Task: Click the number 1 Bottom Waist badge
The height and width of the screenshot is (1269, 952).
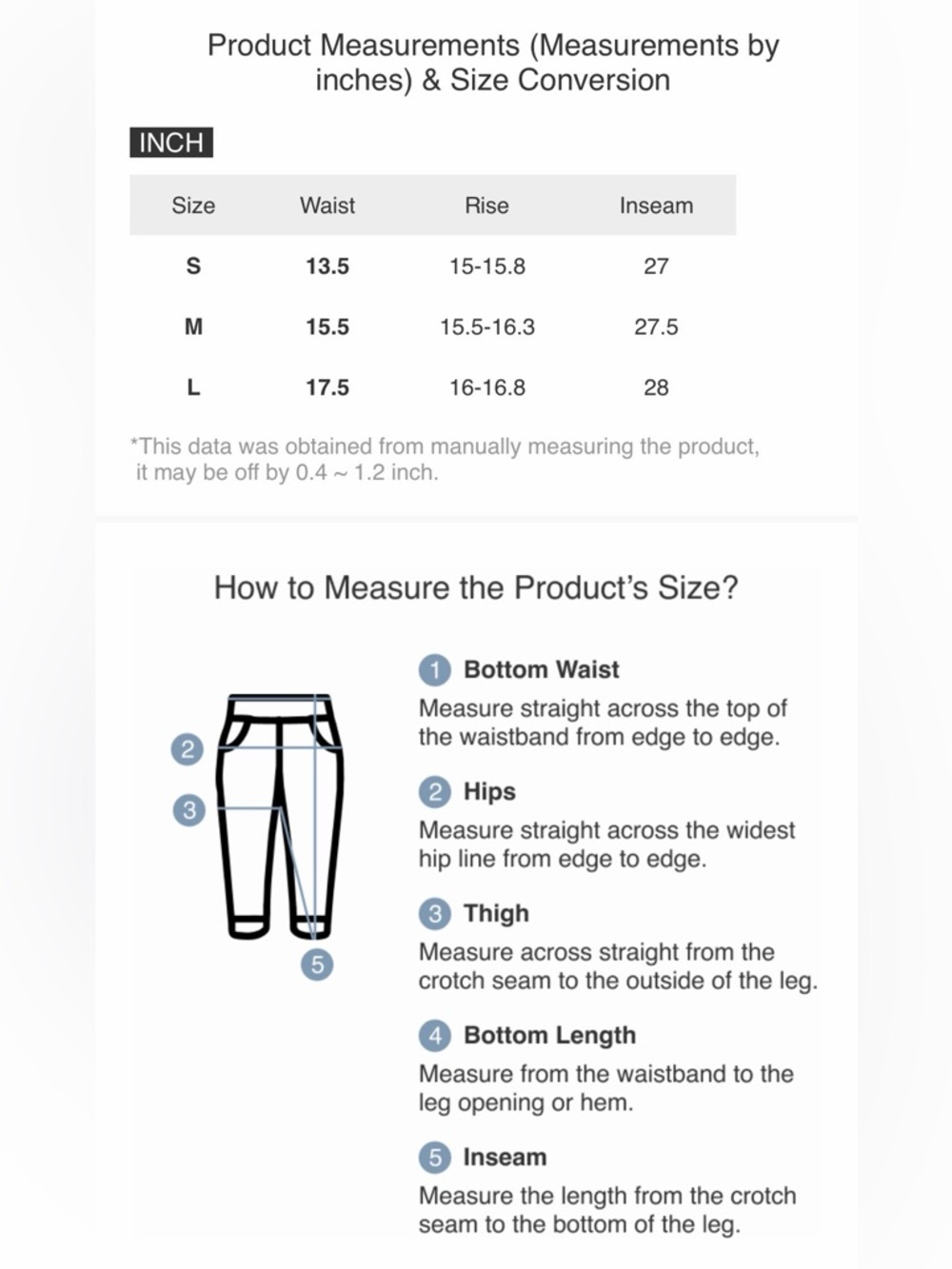Action: point(435,670)
